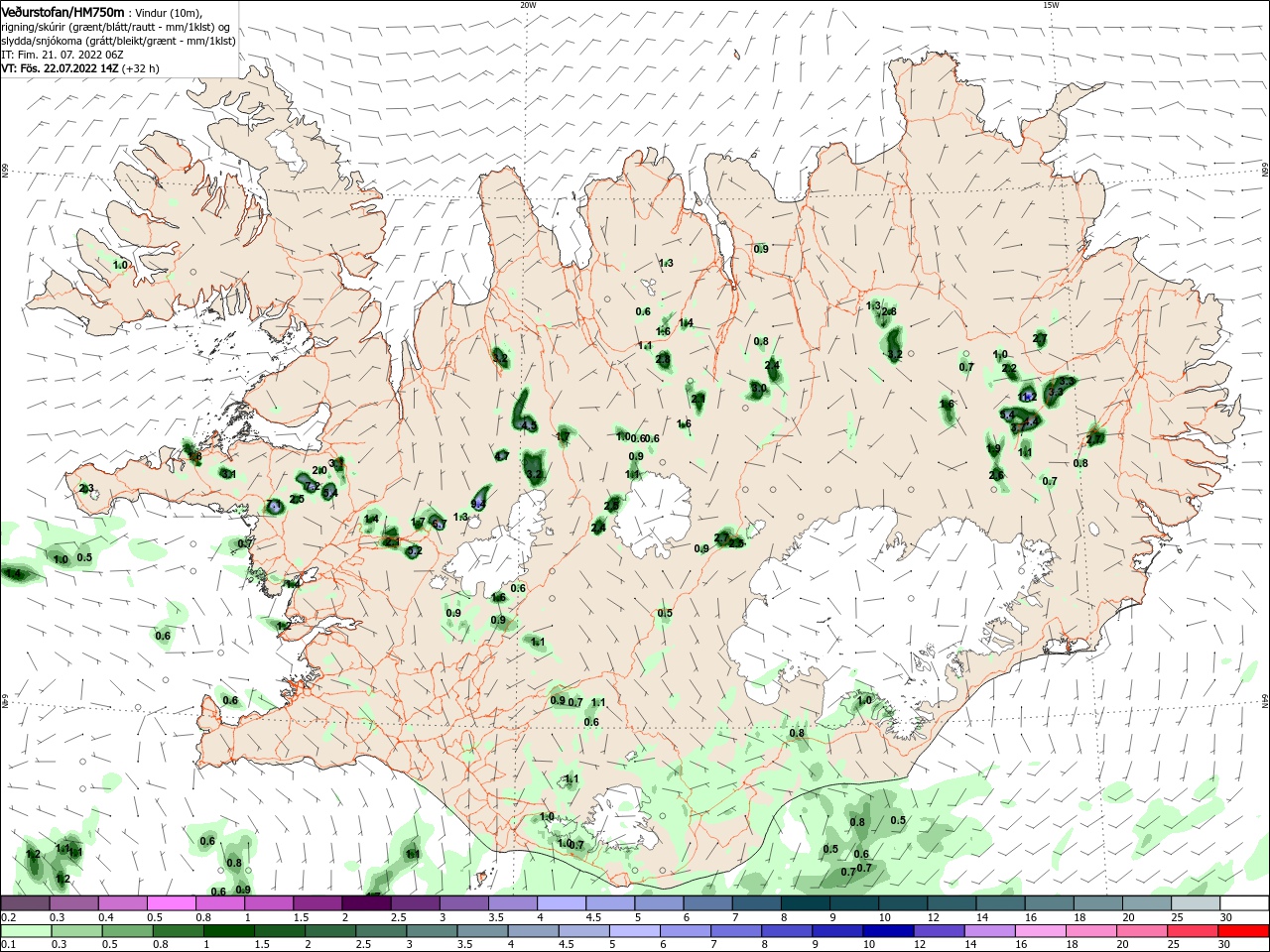1270x952 pixels.
Task: Click the '3.0' precipitation value in the north
Action: tap(758, 389)
